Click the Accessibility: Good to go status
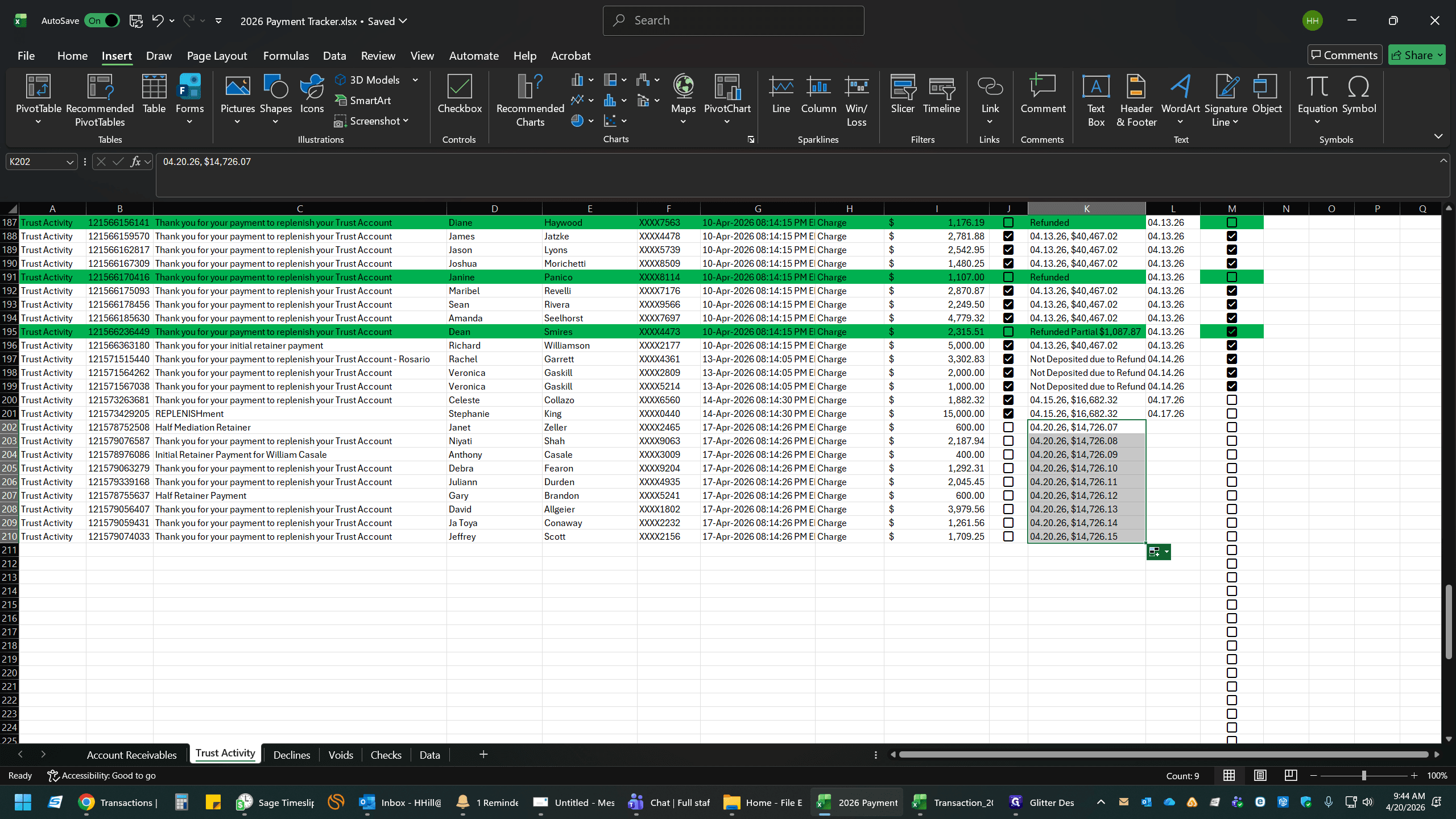 (x=101, y=775)
